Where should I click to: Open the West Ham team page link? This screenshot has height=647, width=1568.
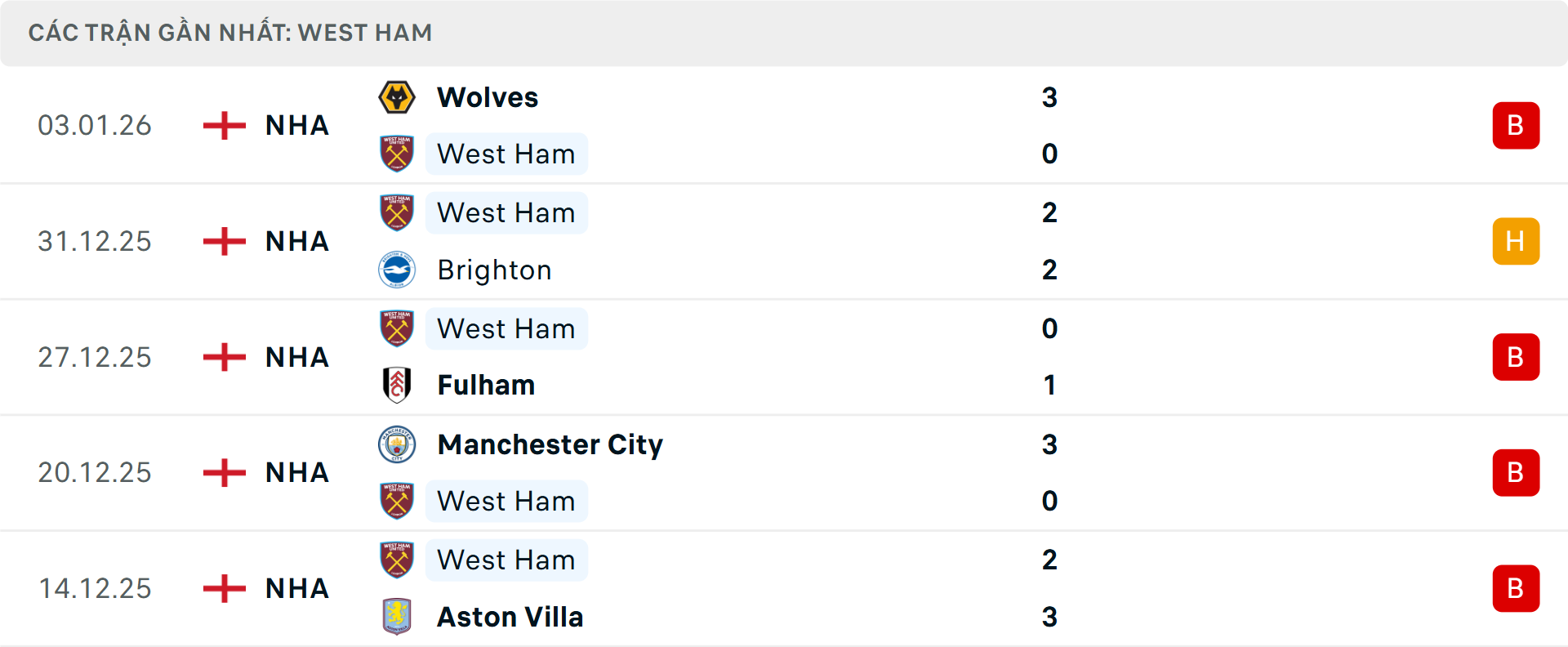coord(506,154)
